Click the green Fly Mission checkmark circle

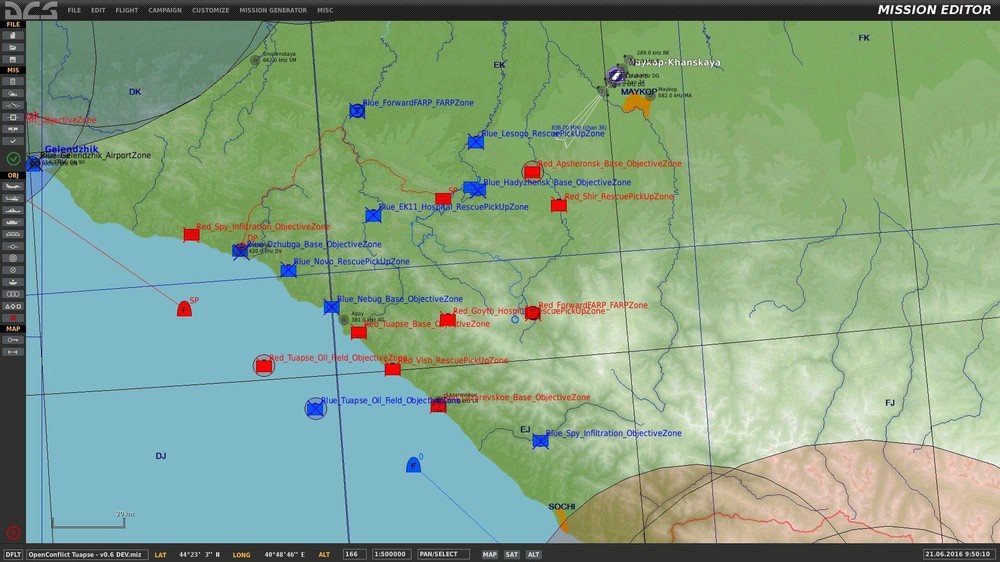point(13,158)
